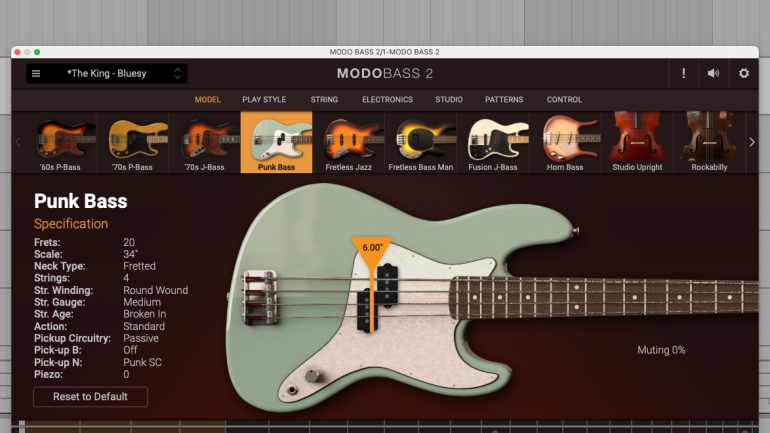
Task: Open the PATTERNS tab
Action: 504,100
